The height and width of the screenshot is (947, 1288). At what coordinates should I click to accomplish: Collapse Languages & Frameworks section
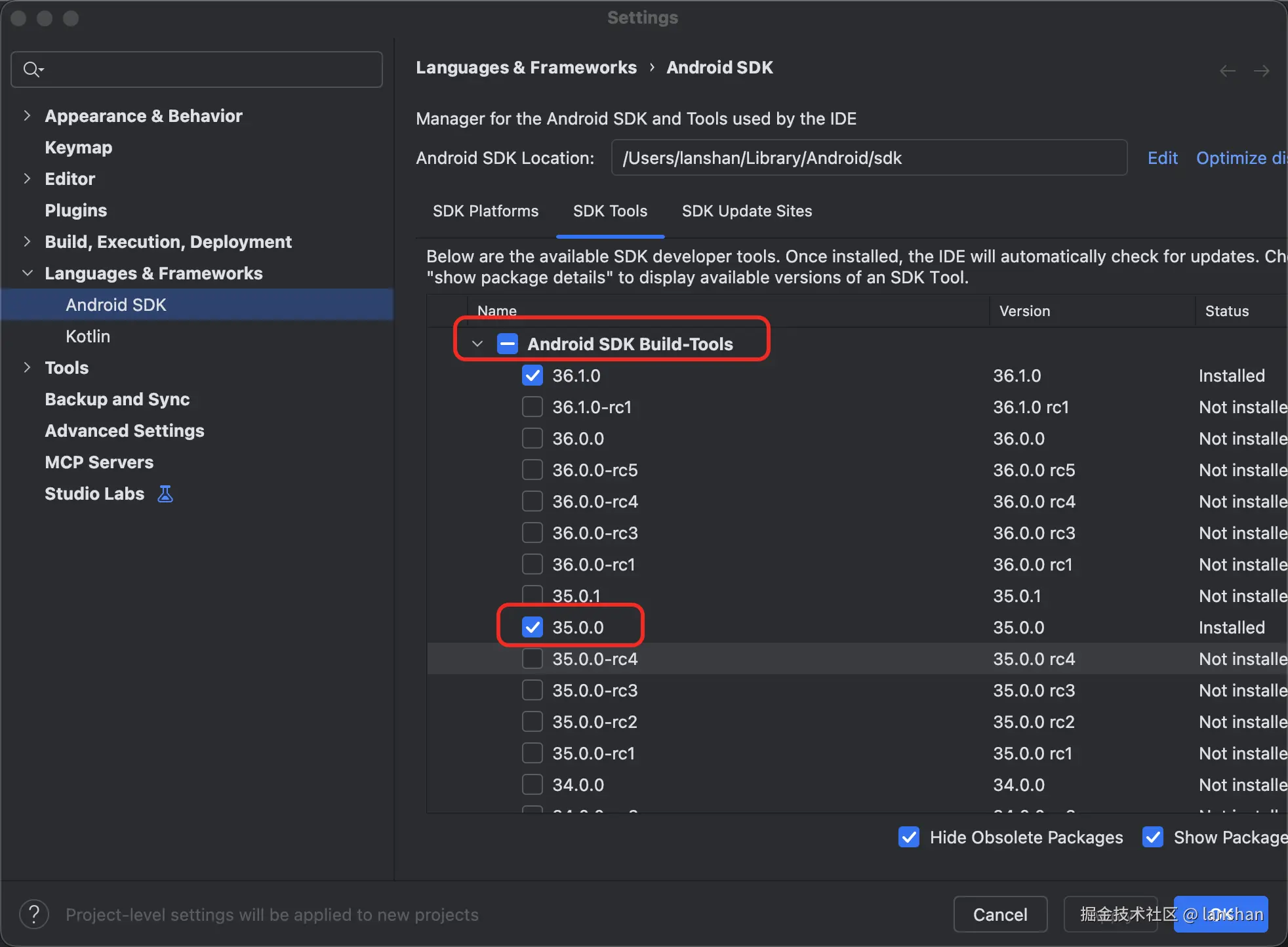(27, 273)
